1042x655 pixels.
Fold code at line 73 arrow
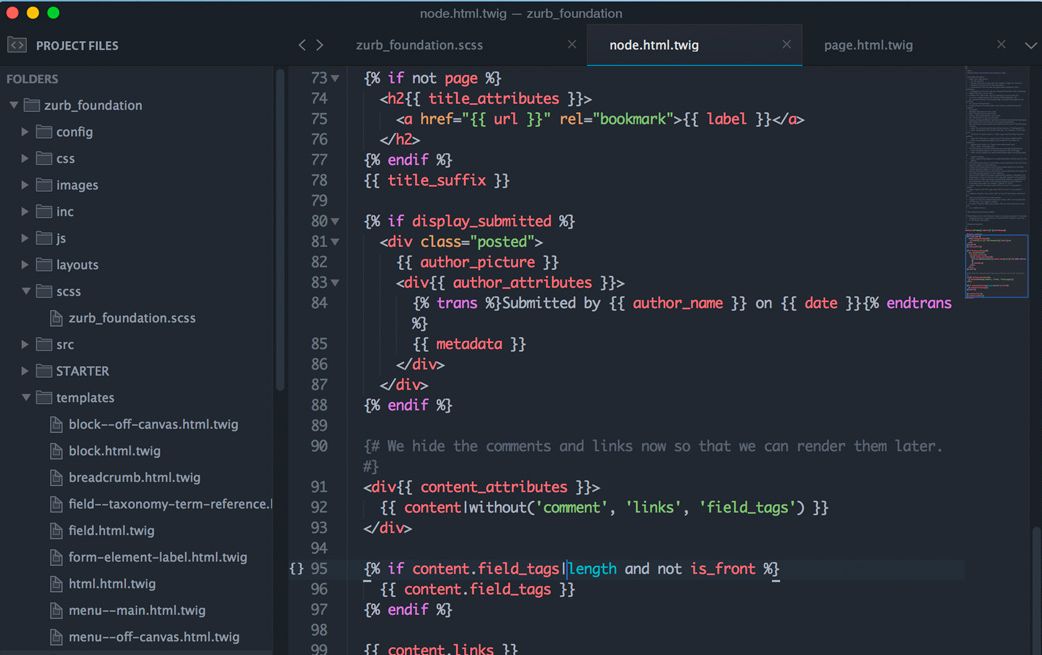tap(335, 78)
